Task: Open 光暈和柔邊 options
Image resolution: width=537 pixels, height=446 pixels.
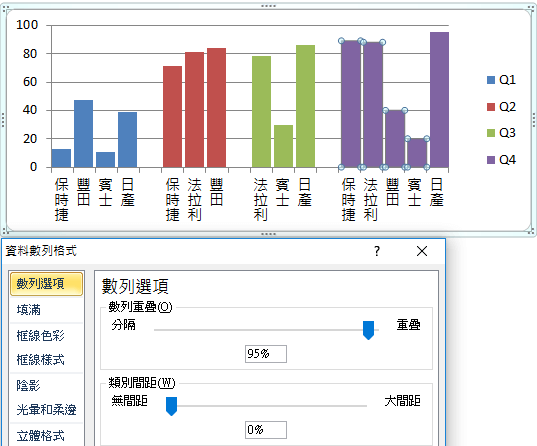Action: click(47, 409)
